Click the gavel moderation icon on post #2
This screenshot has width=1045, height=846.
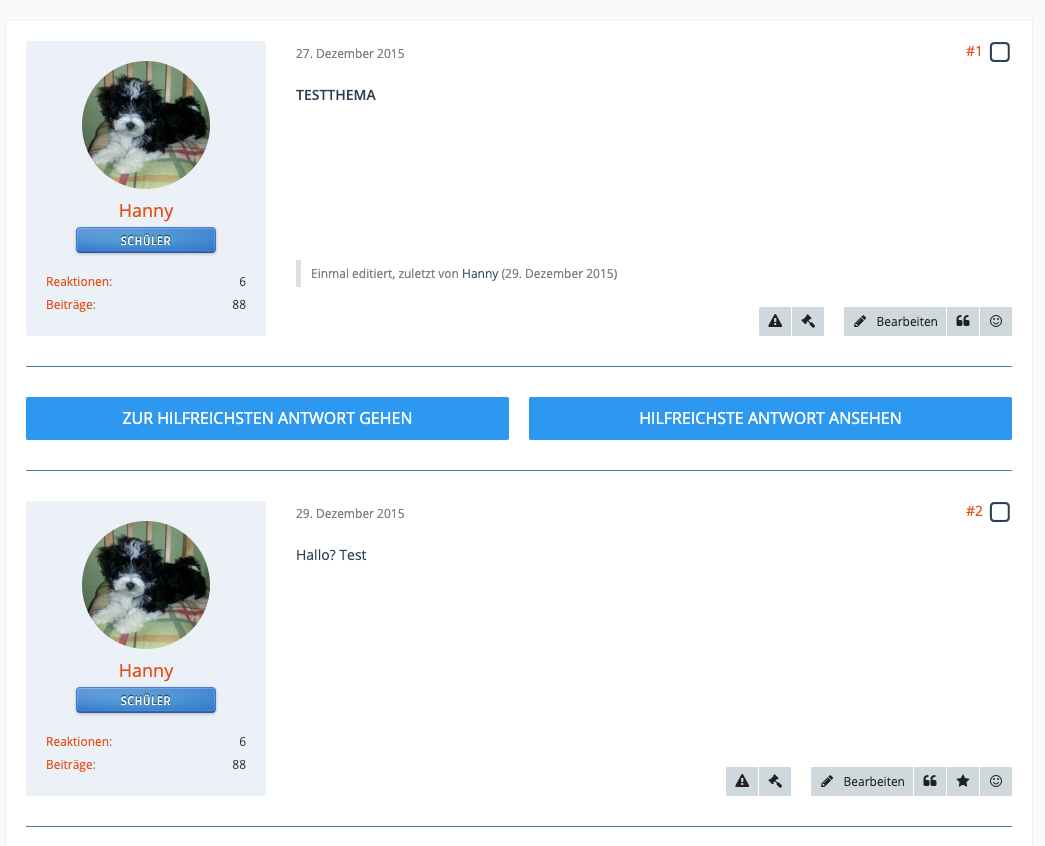click(x=775, y=782)
